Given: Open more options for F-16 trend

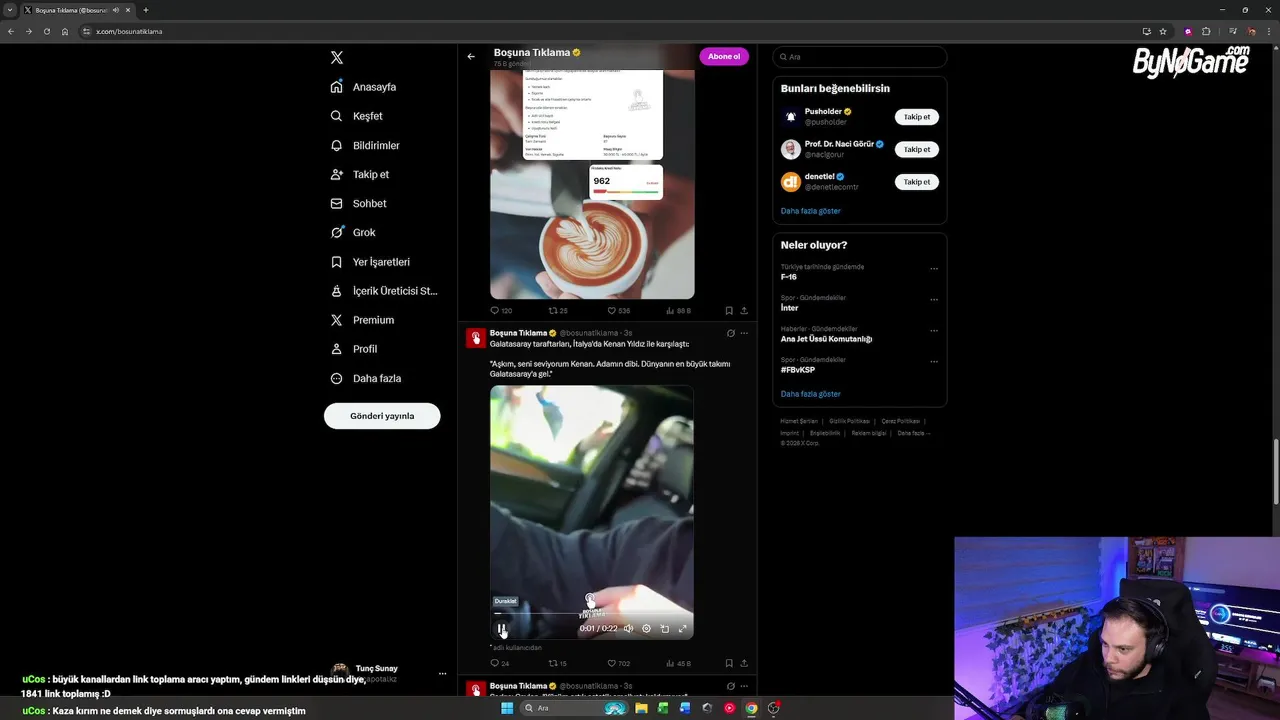Looking at the screenshot, I should [x=934, y=269].
